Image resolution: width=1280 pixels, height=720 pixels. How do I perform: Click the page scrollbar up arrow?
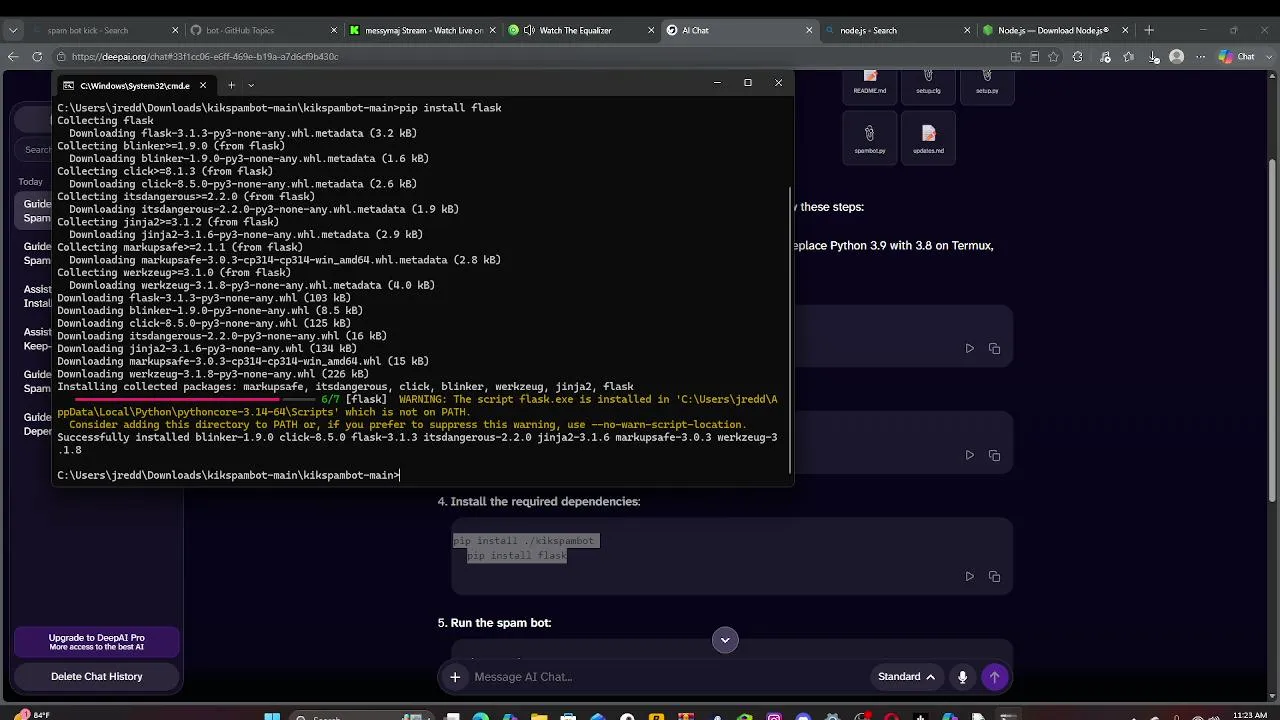(1274, 76)
